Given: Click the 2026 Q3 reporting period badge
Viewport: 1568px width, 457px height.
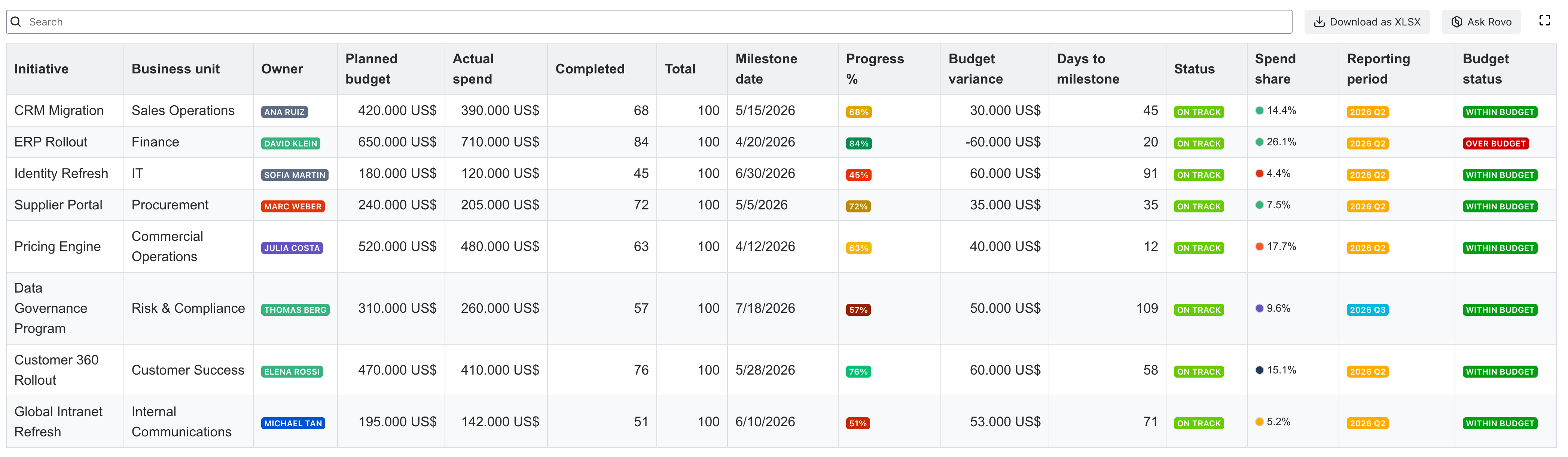Looking at the screenshot, I should tap(1367, 310).
